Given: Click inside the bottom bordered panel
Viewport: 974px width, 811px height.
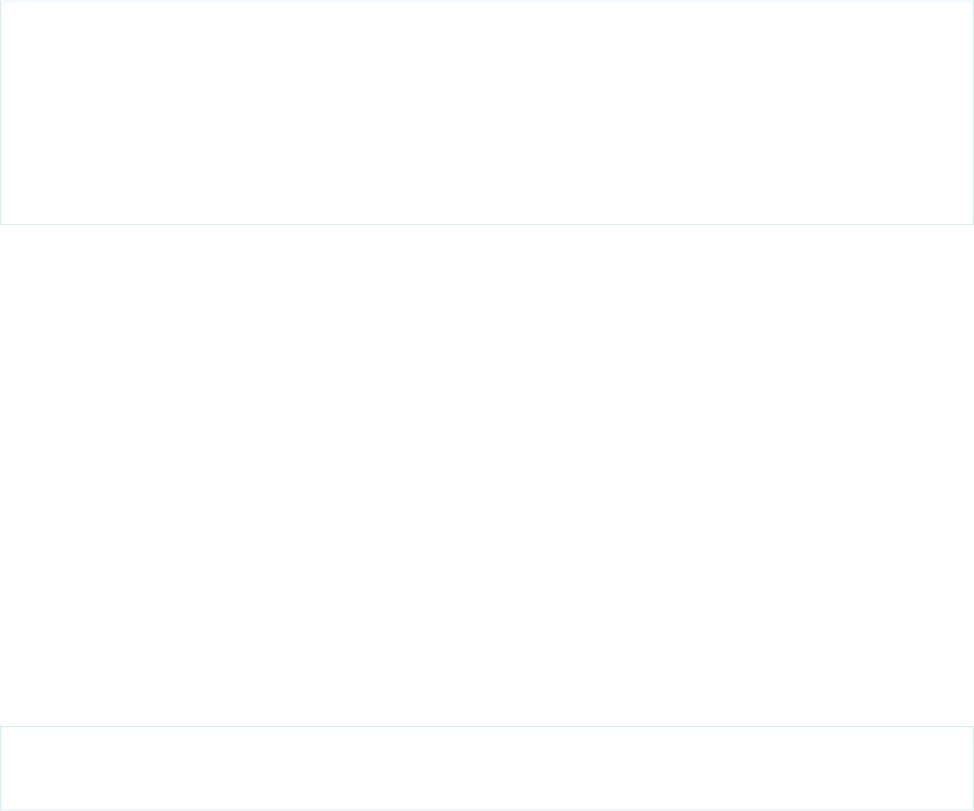Looking at the screenshot, I should tap(487, 768).
